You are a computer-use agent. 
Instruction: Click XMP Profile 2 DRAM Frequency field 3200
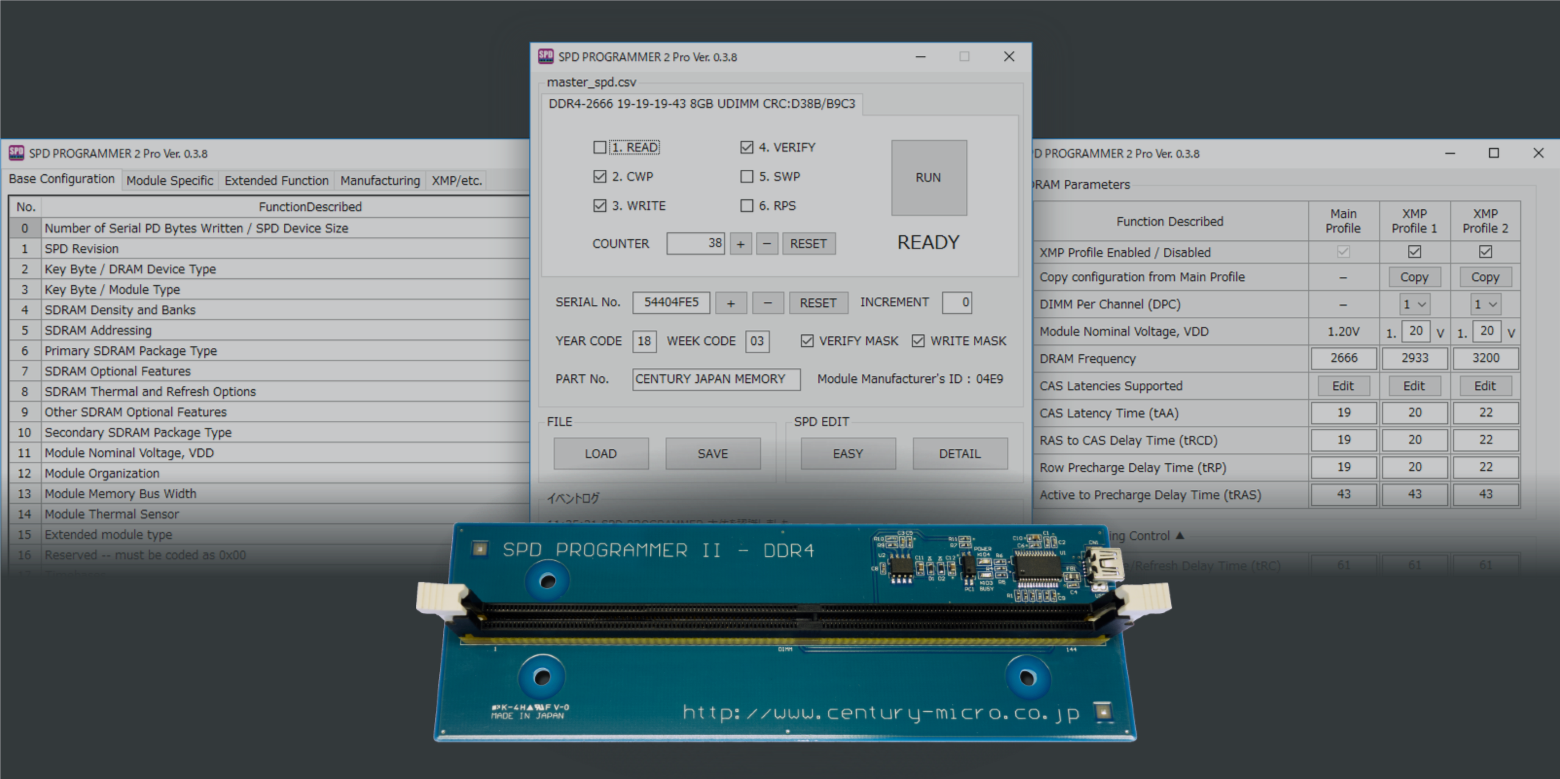[x=1486, y=358]
